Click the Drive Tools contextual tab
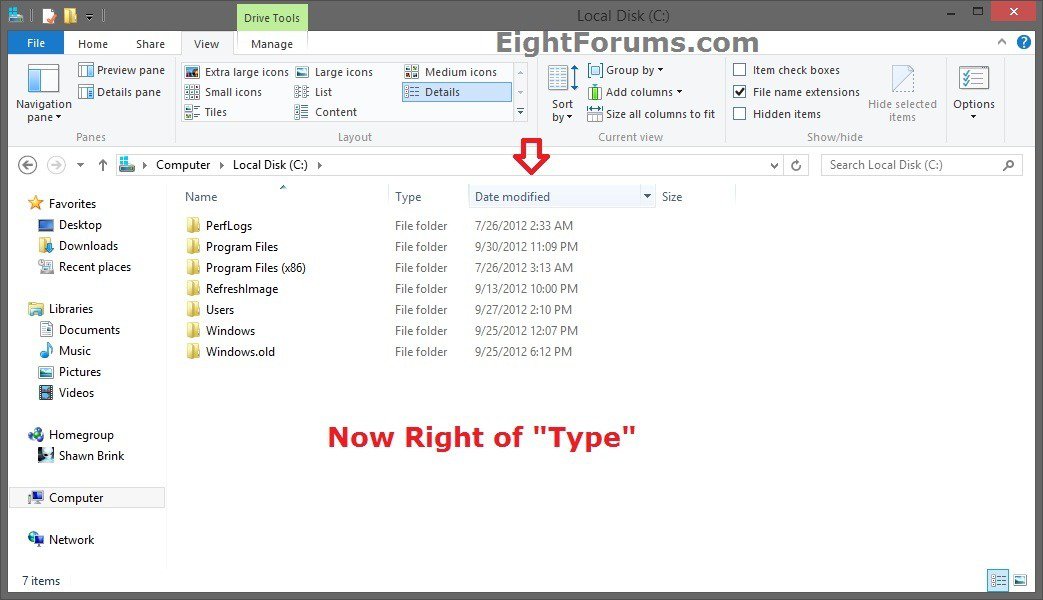Screen dimensions: 1043x600 coord(271,18)
